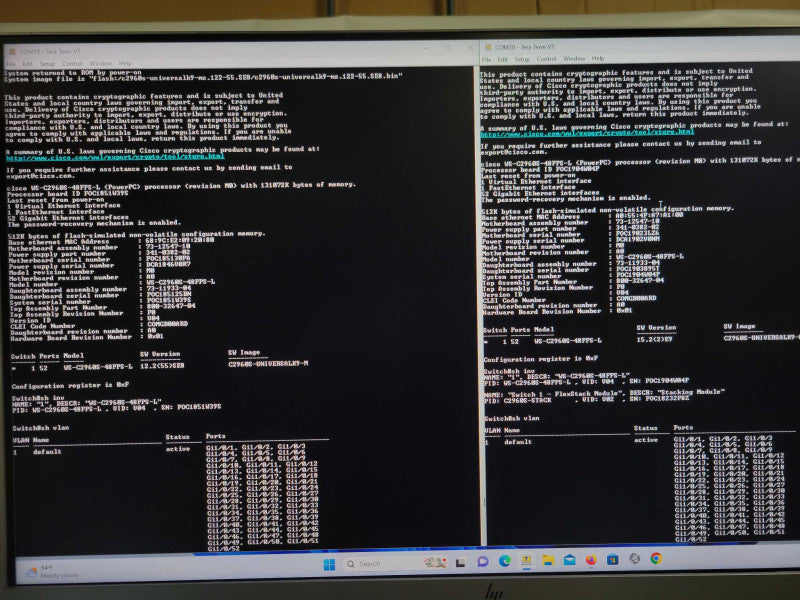Close the left Tera Term window
The image size is (800, 600).
[470, 47]
